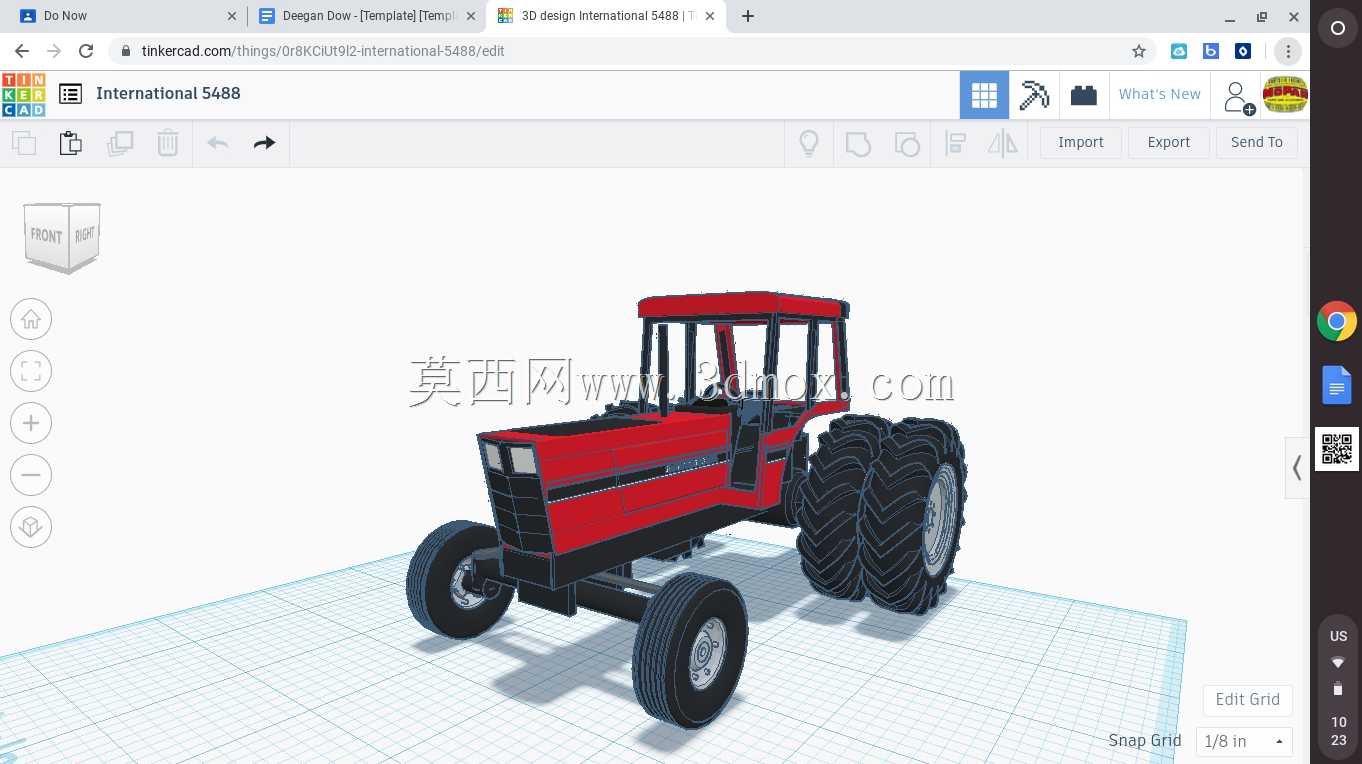Image resolution: width=1362 pixels, height=764 pixels.
Task: Reload the Tinkercad page
Action: [x=86, y=51]
